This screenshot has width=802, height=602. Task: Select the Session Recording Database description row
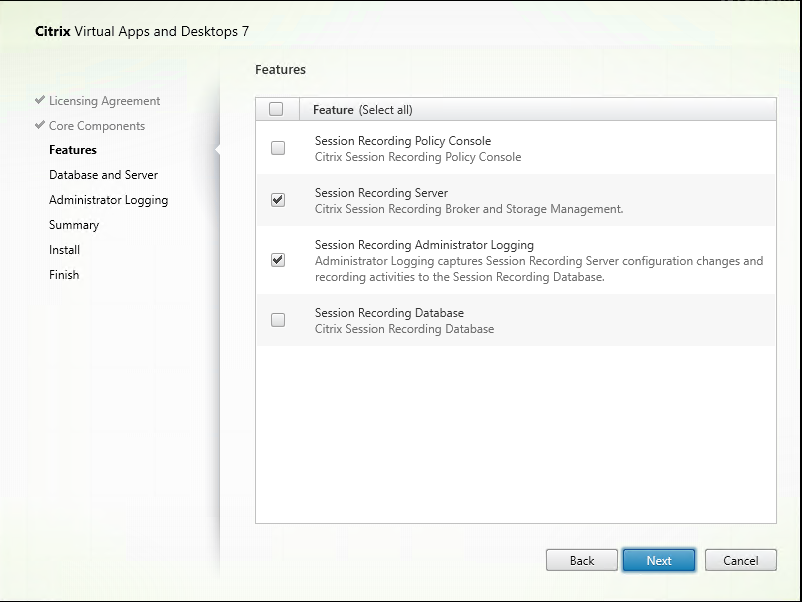pos(404,329)
